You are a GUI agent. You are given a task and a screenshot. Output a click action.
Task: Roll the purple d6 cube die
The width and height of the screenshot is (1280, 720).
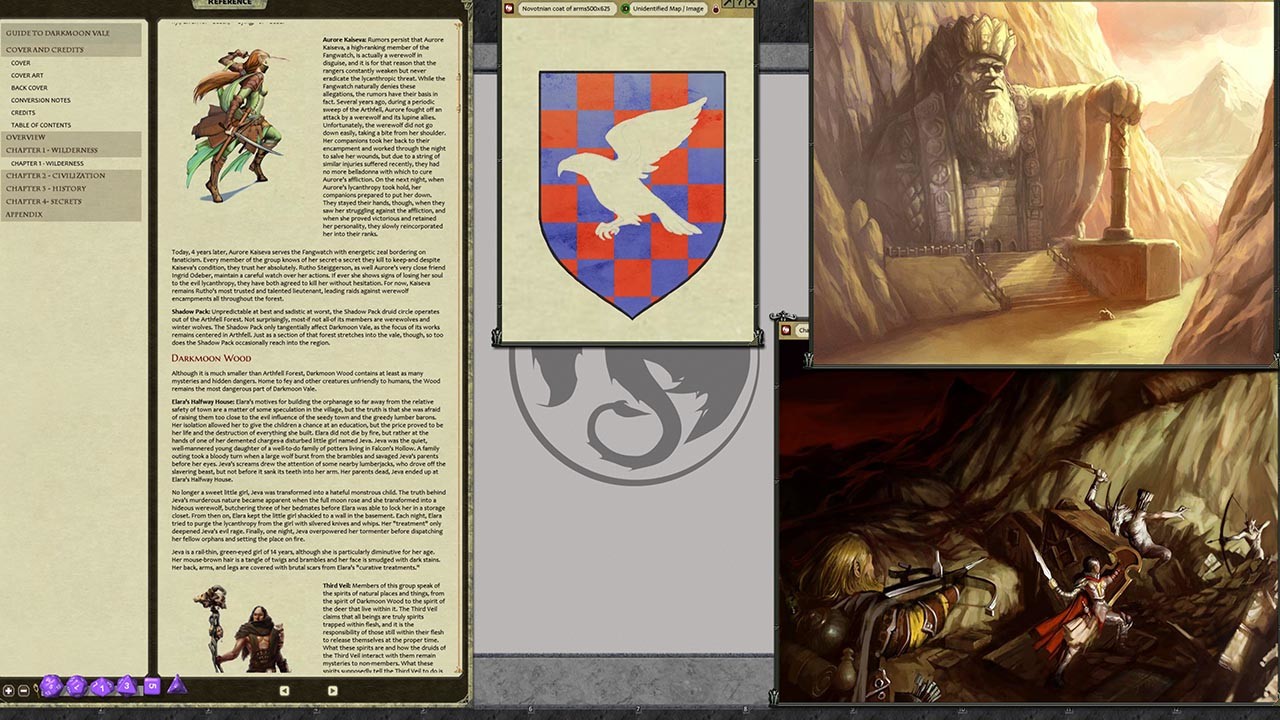[x=152, y=686]
